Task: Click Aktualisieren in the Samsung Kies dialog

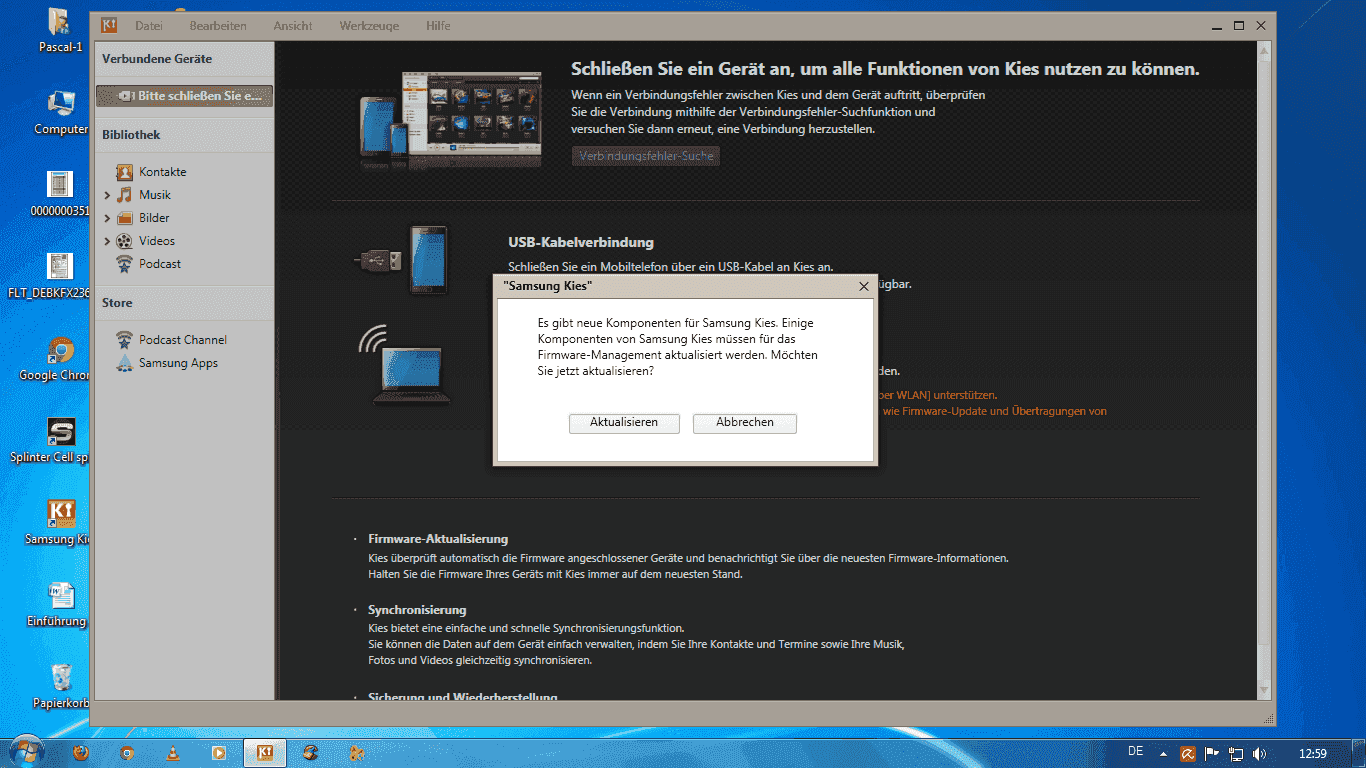Action: coord(624,423)
